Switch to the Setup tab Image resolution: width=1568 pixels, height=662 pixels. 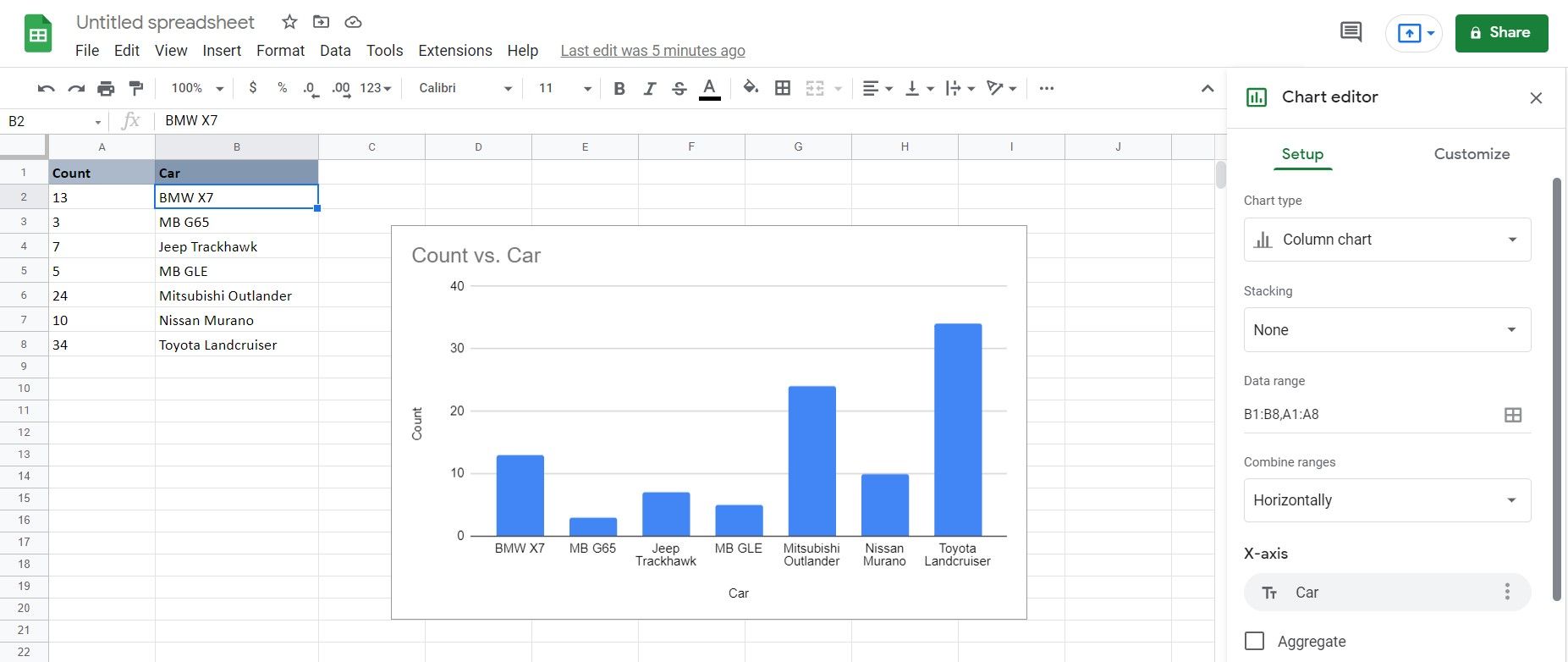[1302, 154]
